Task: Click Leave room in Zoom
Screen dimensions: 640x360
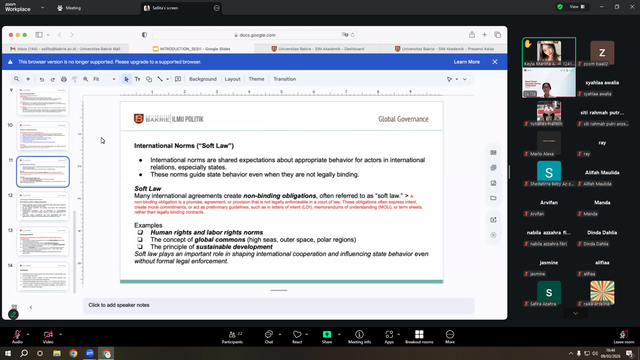Action: (x=624, y=337)
